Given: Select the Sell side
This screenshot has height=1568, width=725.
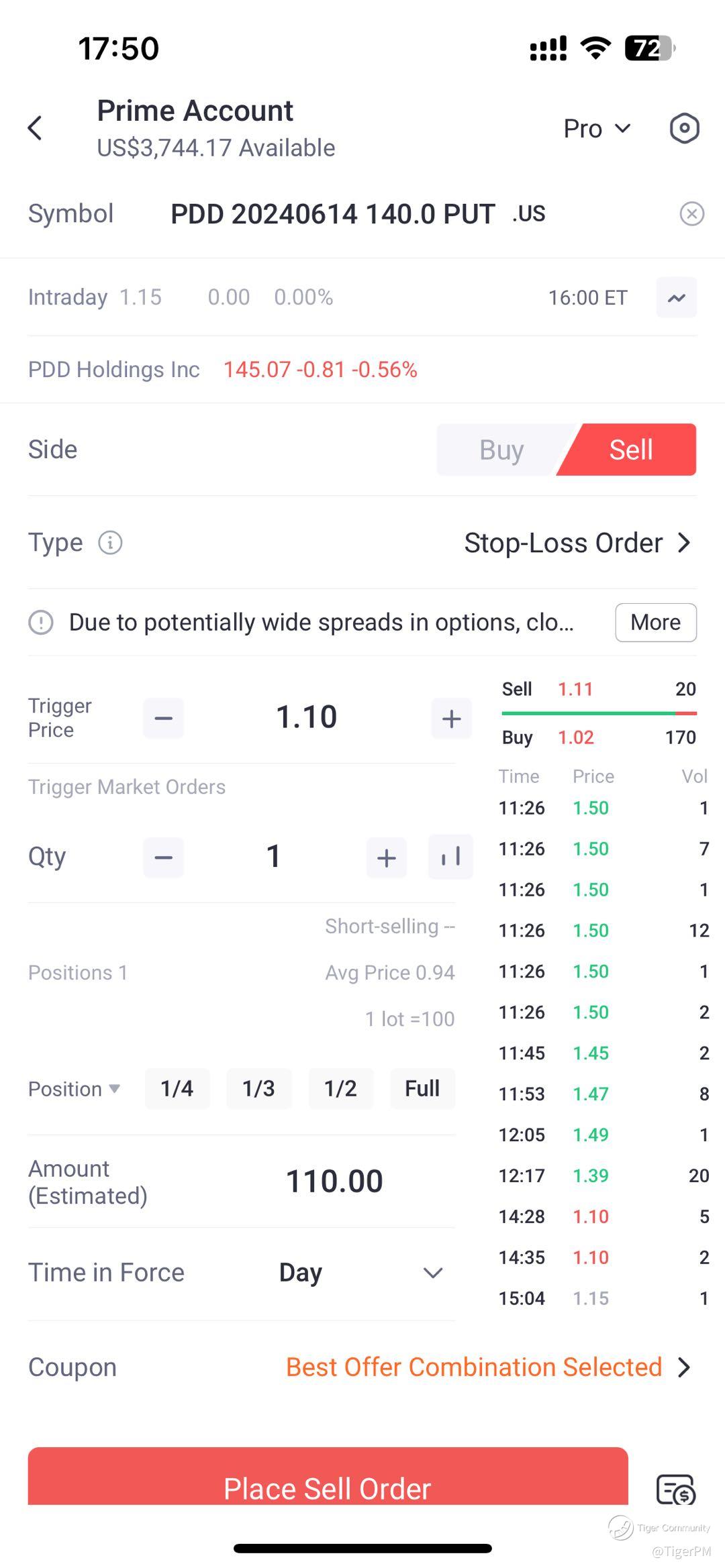Looking at the screenshot, I should [630, 450].
